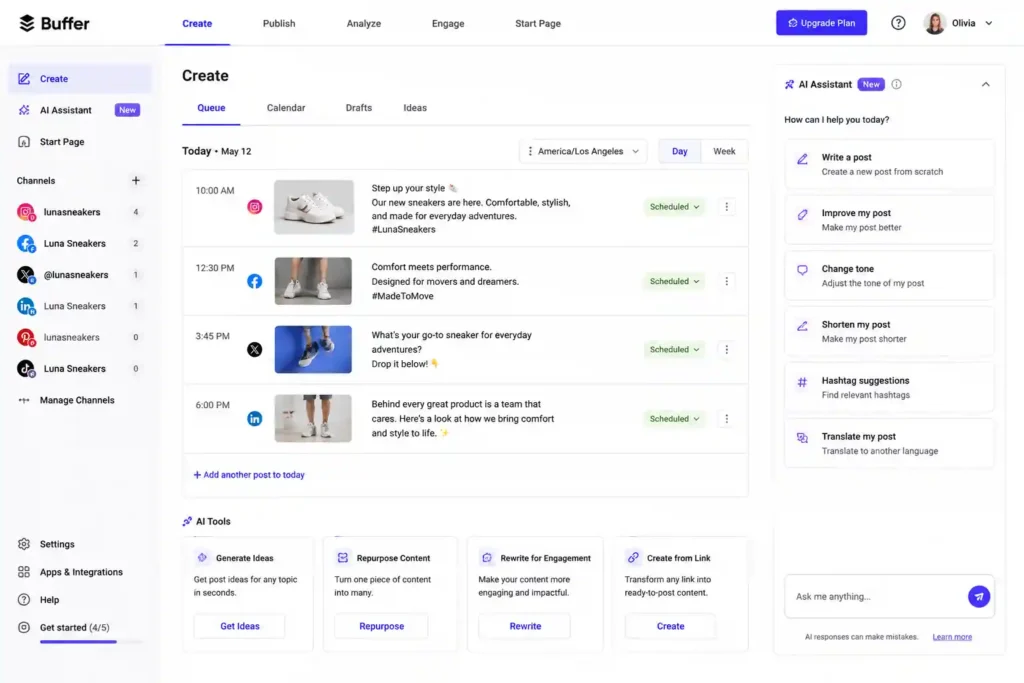
Task: Switch to the Drafts tab
Action: [359, 108]
